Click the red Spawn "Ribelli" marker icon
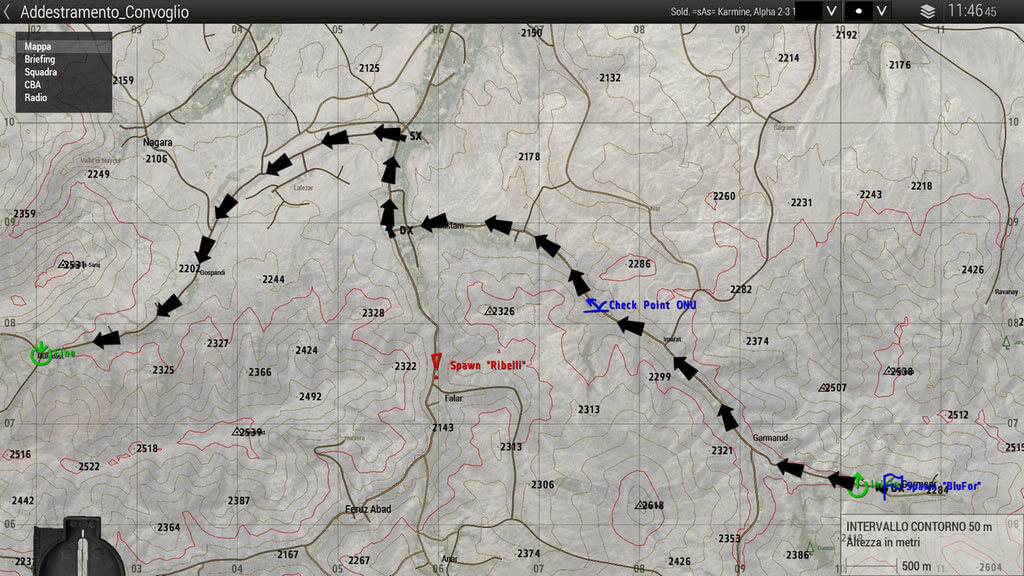 pyautogui.click(x=436, y=364)
